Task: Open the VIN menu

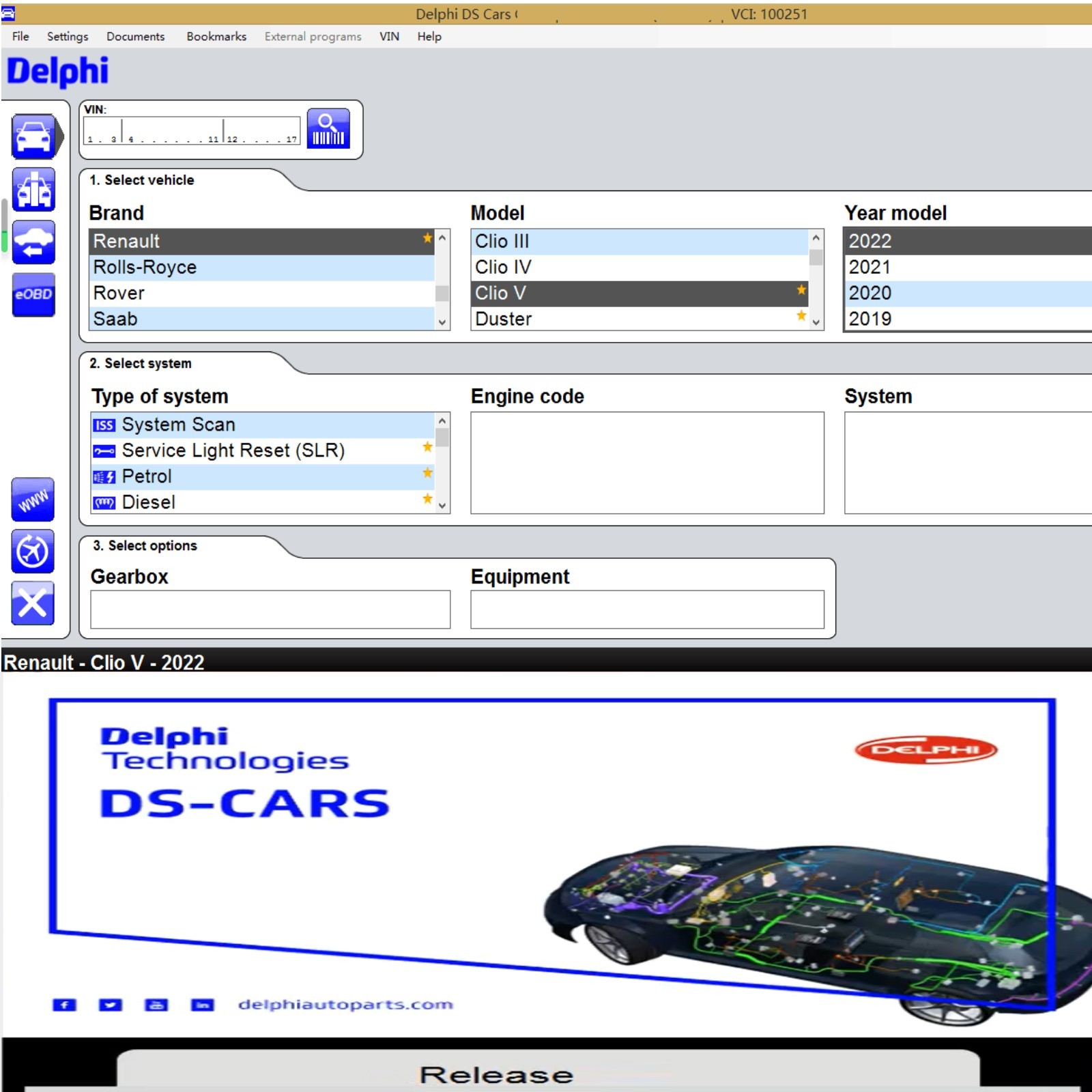Action: (389, 36)
